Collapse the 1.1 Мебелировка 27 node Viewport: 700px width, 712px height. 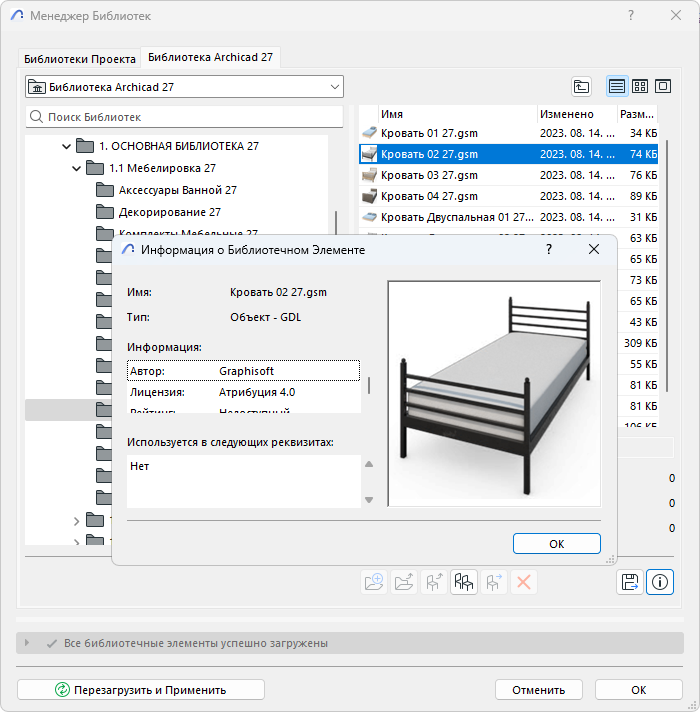click(76, 168)
